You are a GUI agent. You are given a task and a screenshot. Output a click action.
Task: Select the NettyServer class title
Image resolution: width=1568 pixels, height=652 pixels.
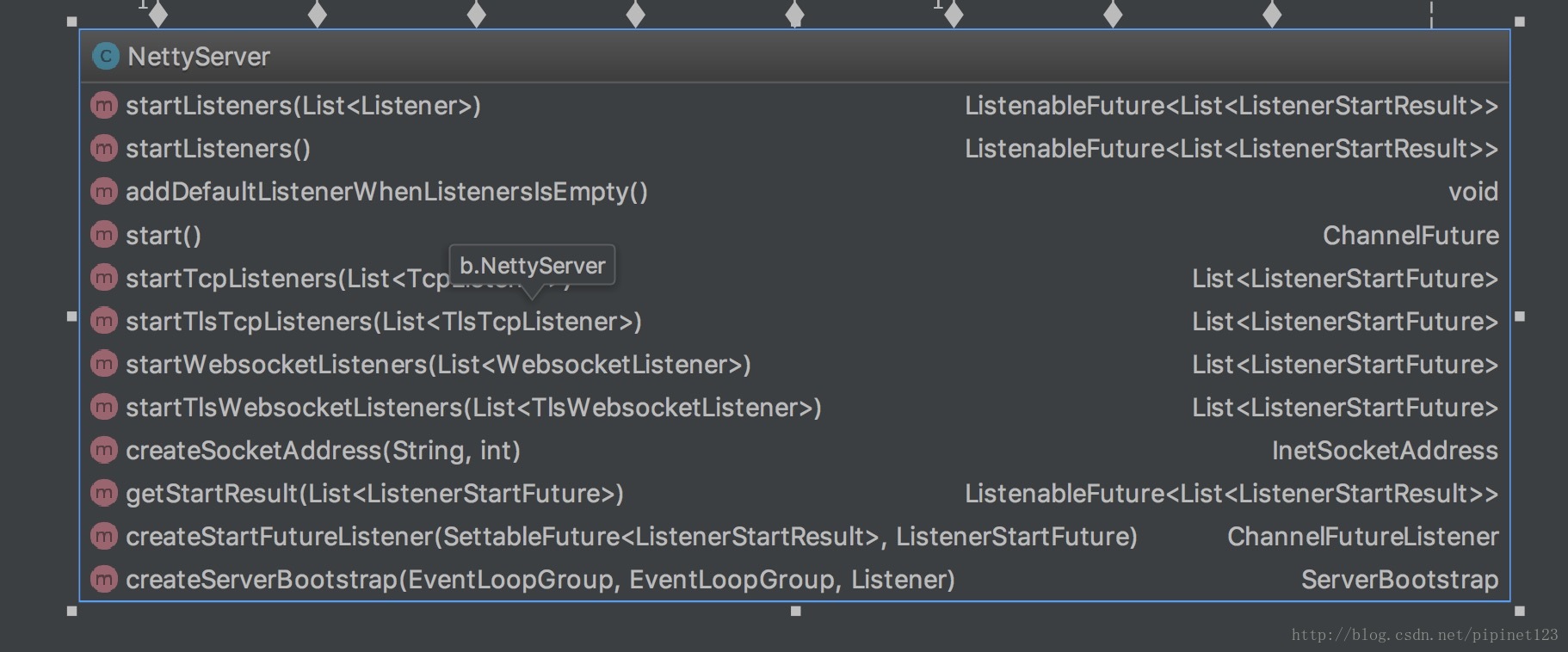pos(199,57)
